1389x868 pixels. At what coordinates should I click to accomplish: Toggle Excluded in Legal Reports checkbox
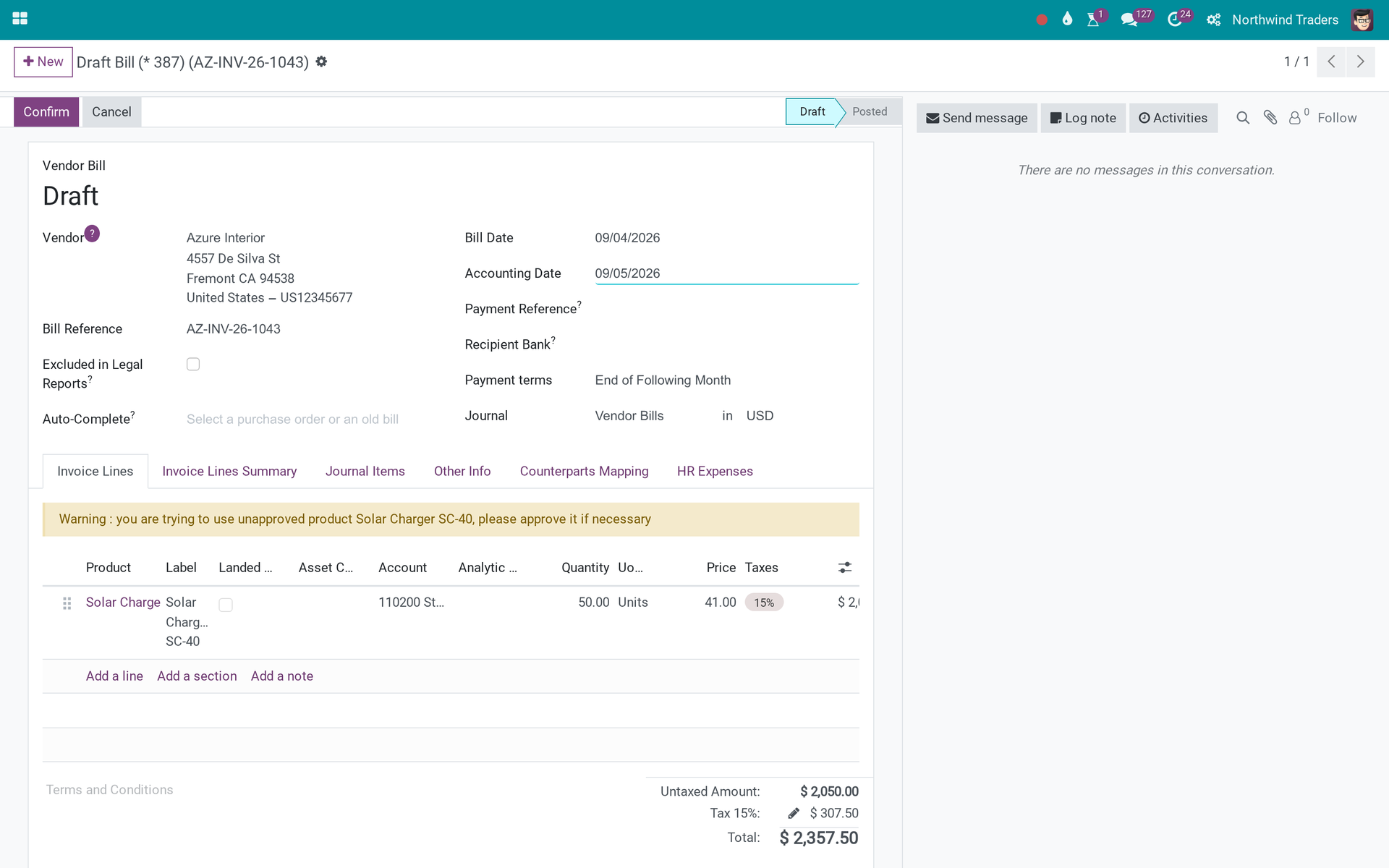point(193,364)
